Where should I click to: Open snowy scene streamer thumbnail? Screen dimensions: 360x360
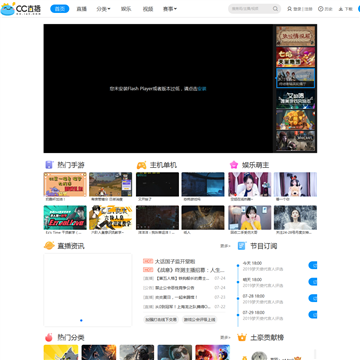tap(295, 217)
